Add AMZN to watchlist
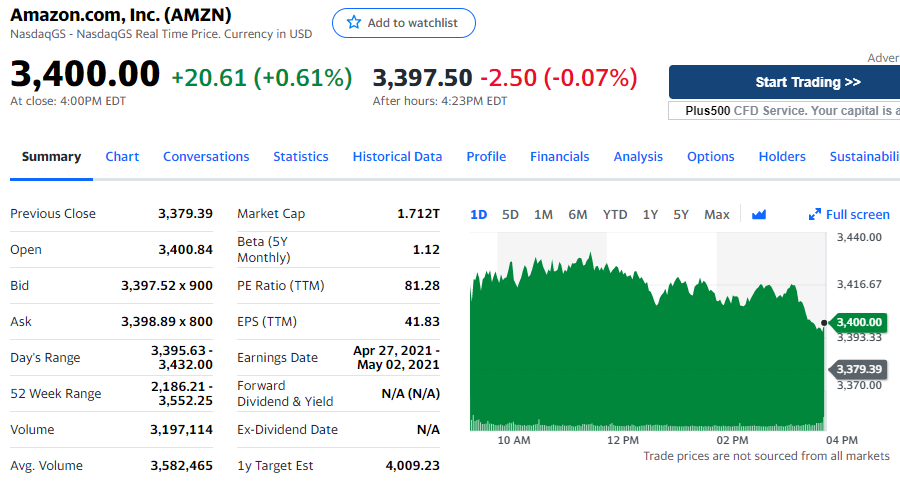This screenshot has height=483, width=900. click(x=404, y=23)
